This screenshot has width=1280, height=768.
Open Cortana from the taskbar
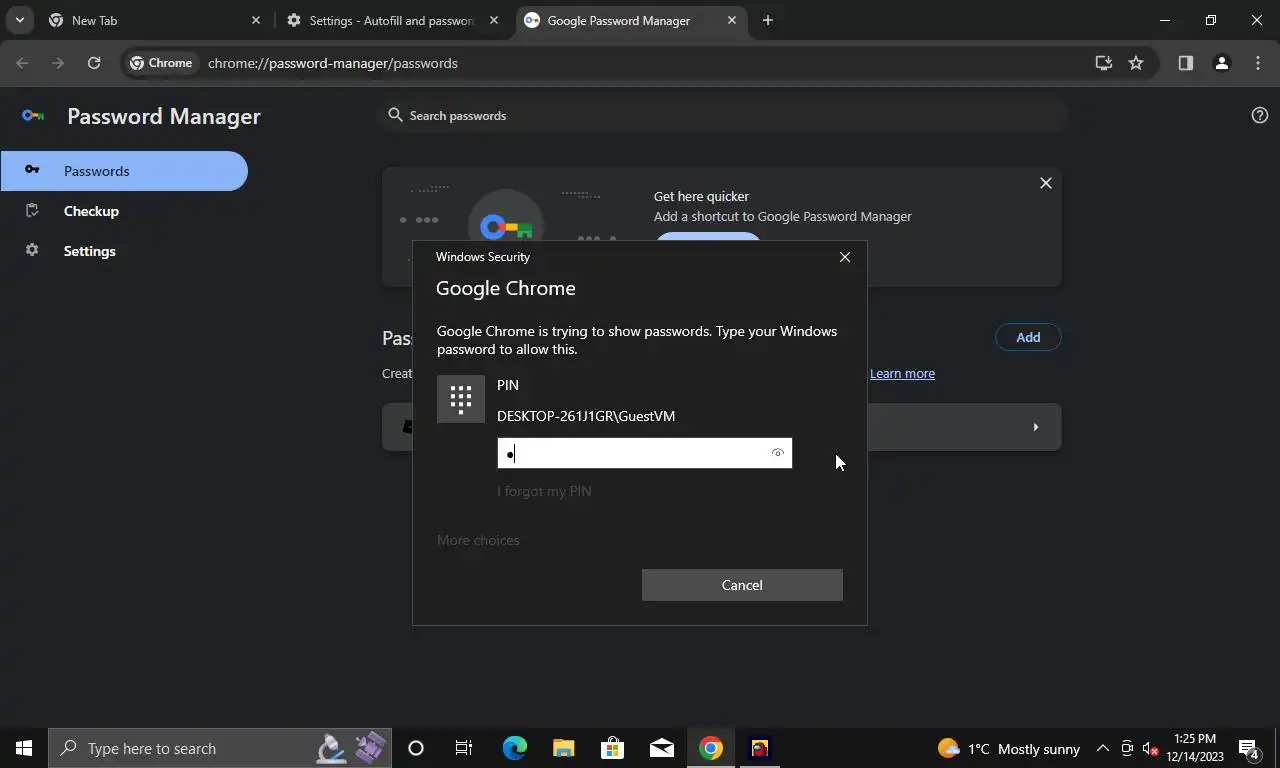[416, 748]
